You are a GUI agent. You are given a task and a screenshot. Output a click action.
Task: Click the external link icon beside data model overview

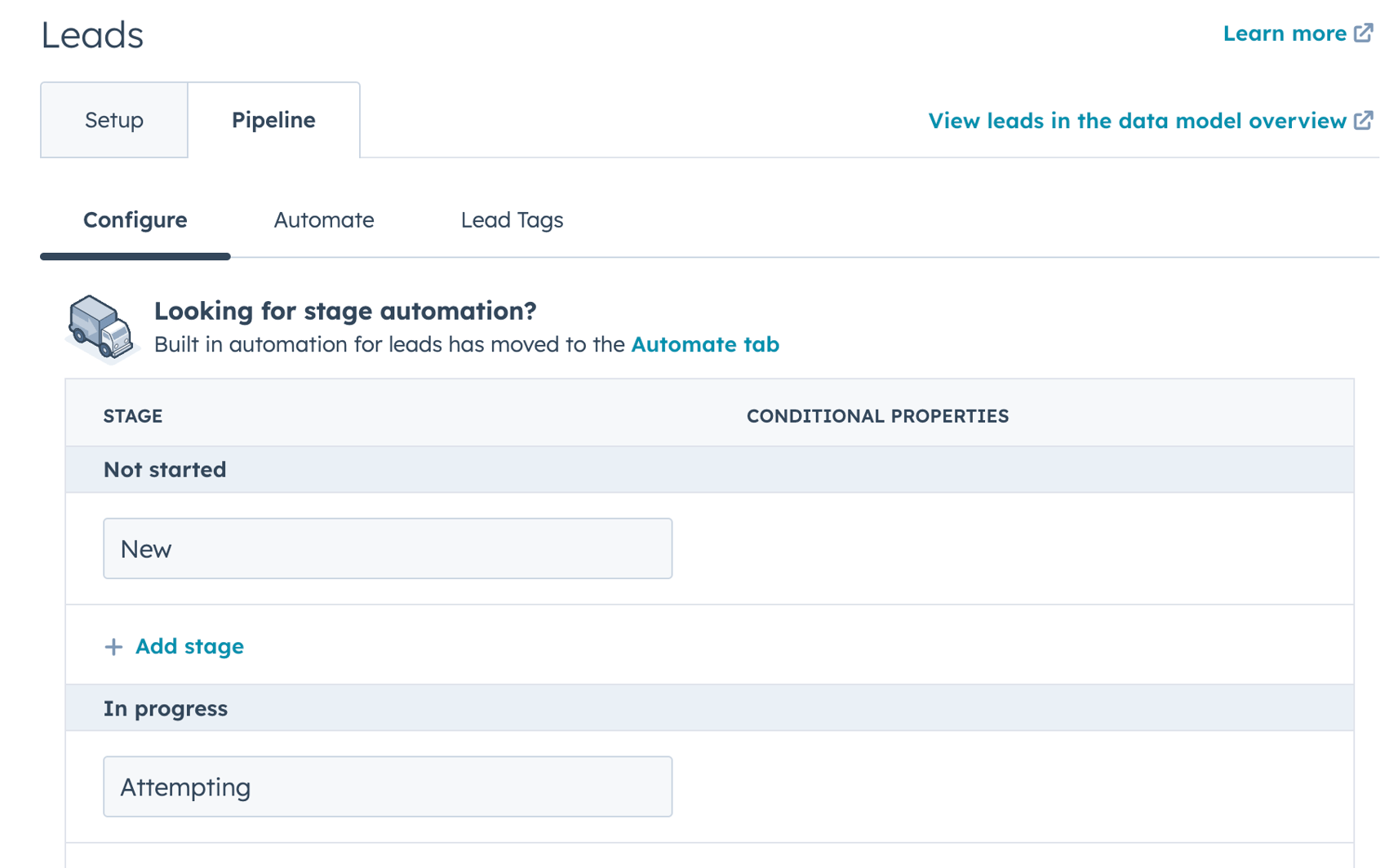(1365, 120)
